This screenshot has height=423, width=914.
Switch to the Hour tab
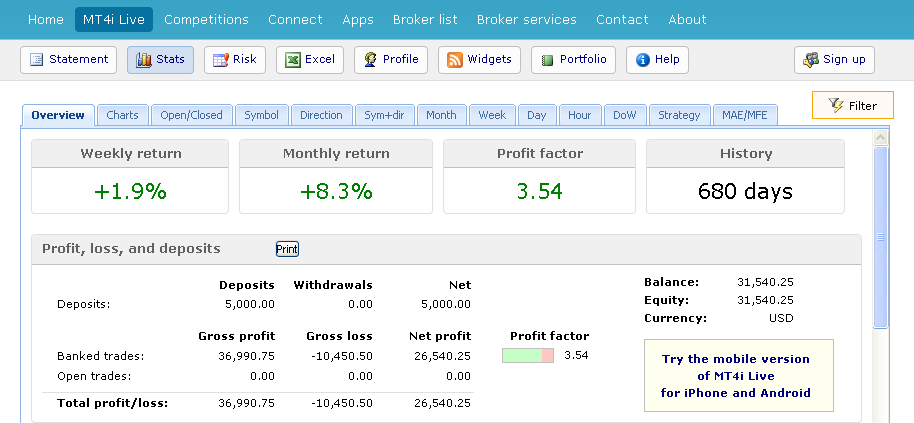tap(579, 115)
